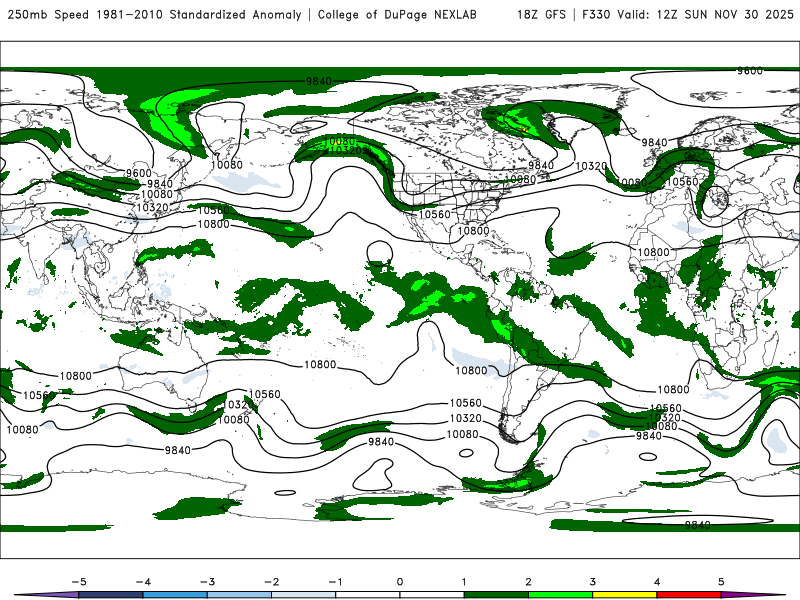Click the '-5' legend tick label
This screenshot has height=600, width=800.
(x=79, y=582)
